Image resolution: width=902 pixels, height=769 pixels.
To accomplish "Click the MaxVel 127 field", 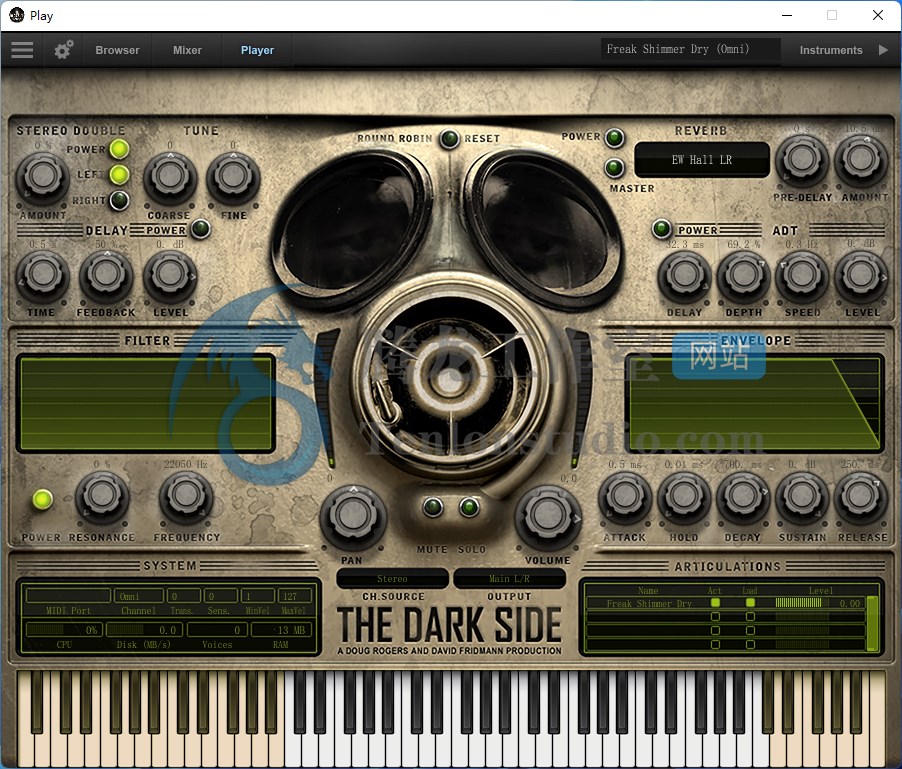I will pyautogui.click(x=295, y=596).
